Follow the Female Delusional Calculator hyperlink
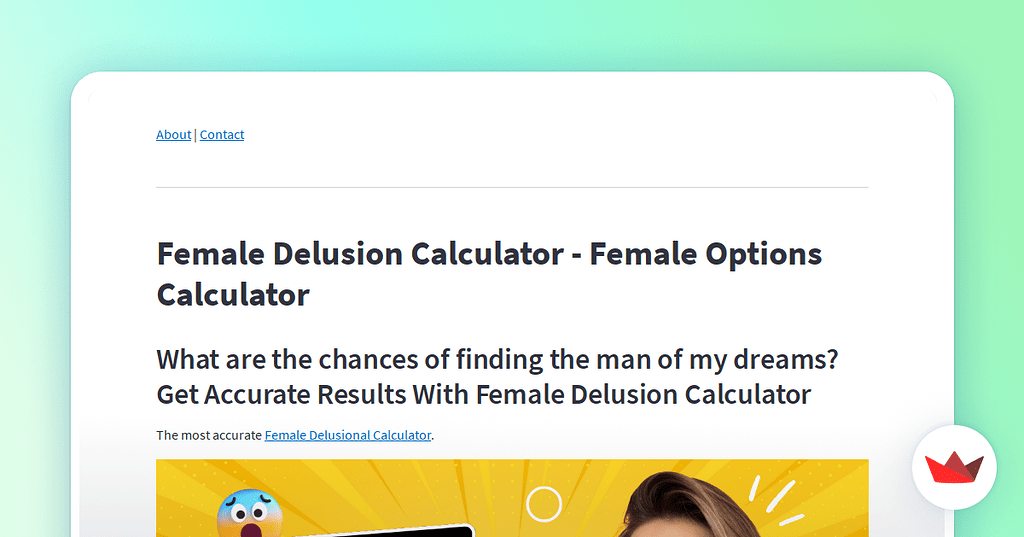This screenshot has height=537, width=1024. coord(347,435)
